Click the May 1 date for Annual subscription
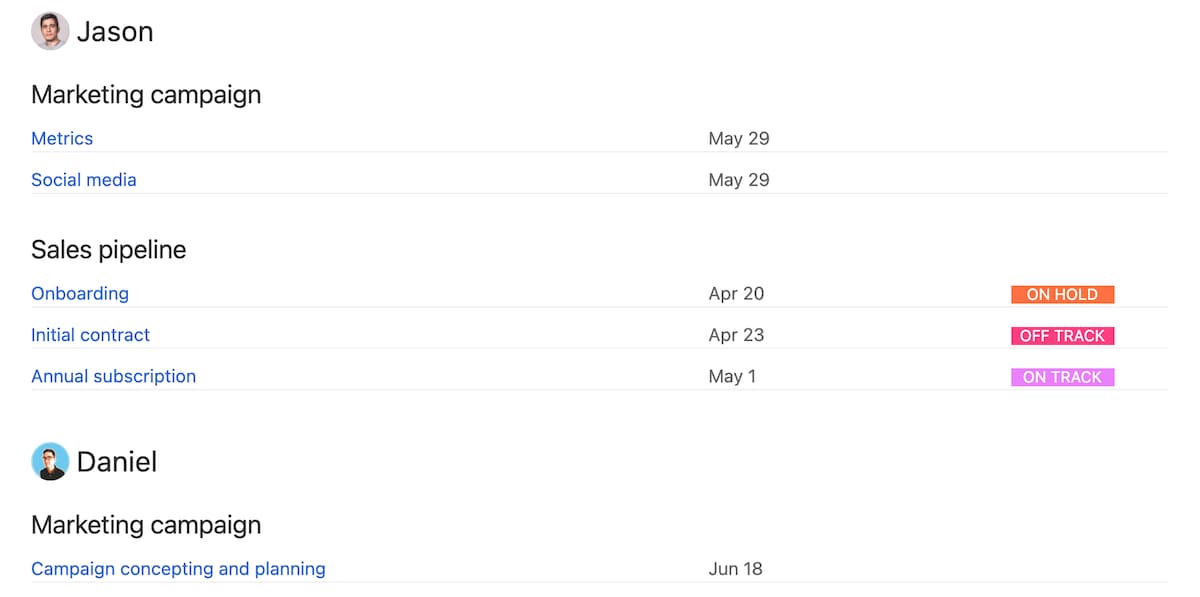Image resolution: width=1200 pixels, height=597 pixels. click(x=733, y=376)
